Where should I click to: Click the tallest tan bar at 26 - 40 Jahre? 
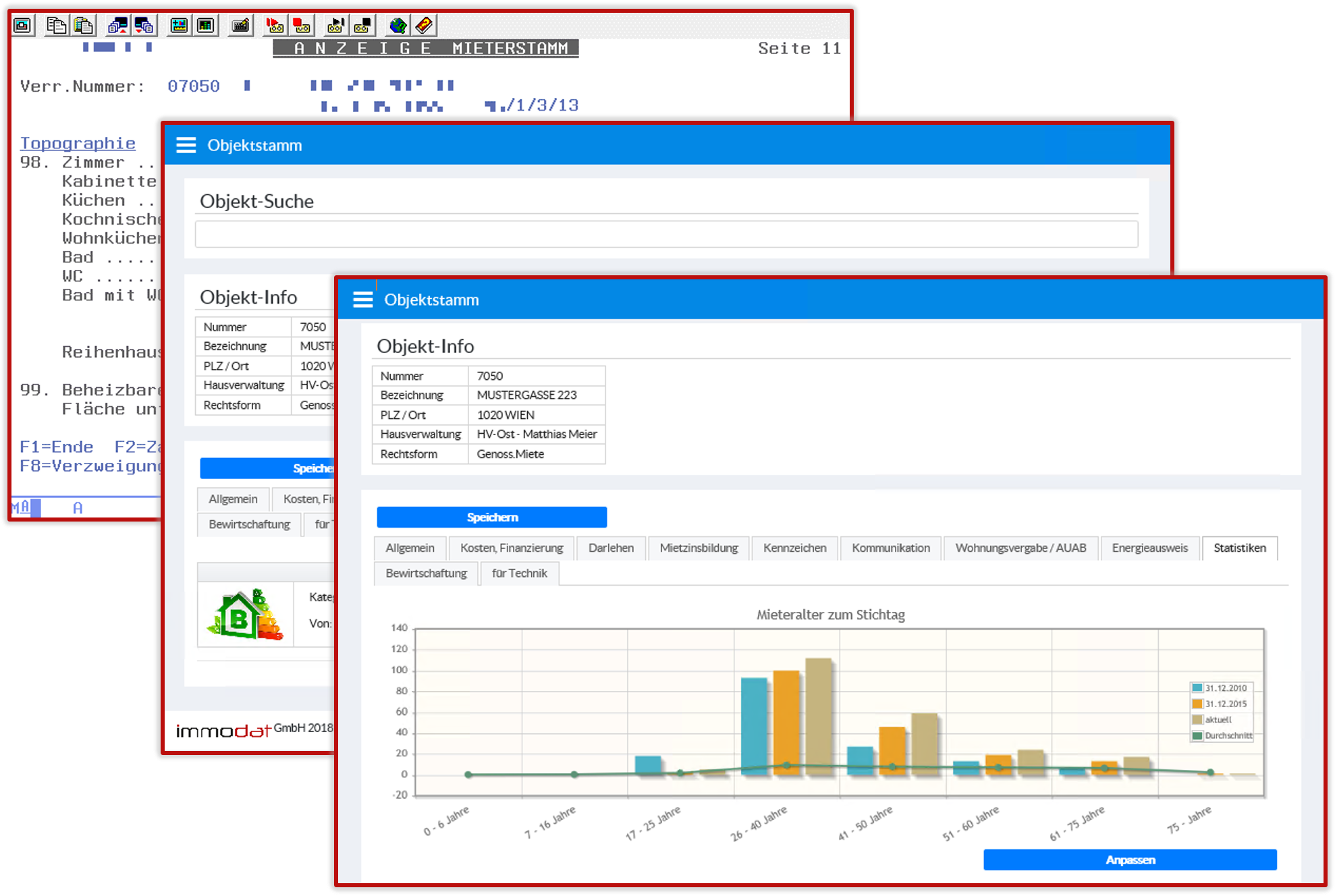819,716
